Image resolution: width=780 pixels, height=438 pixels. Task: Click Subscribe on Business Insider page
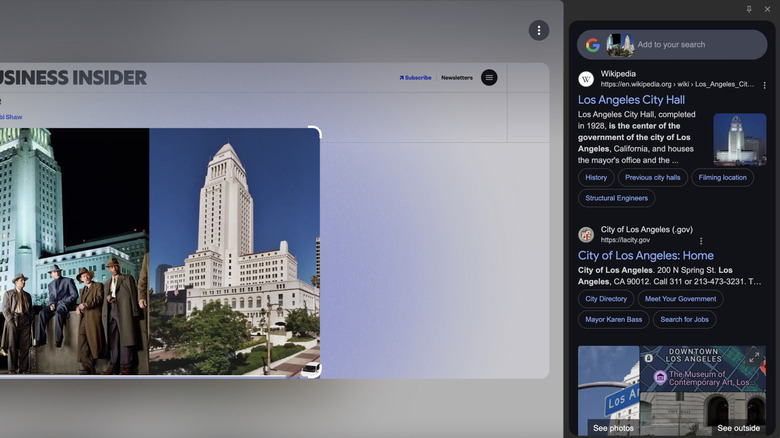tap(415, 78)
